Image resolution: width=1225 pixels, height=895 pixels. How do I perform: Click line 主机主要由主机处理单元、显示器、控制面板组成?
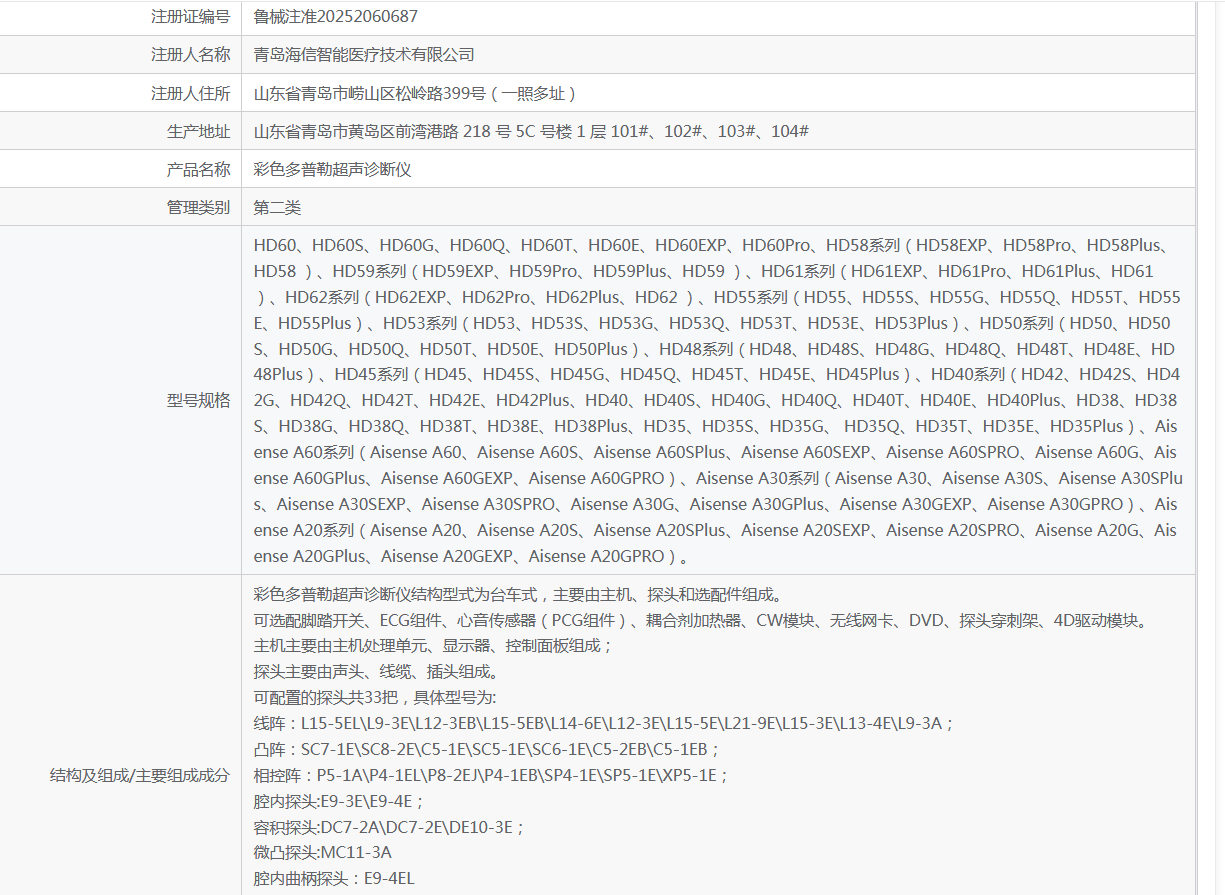point(433,647)
